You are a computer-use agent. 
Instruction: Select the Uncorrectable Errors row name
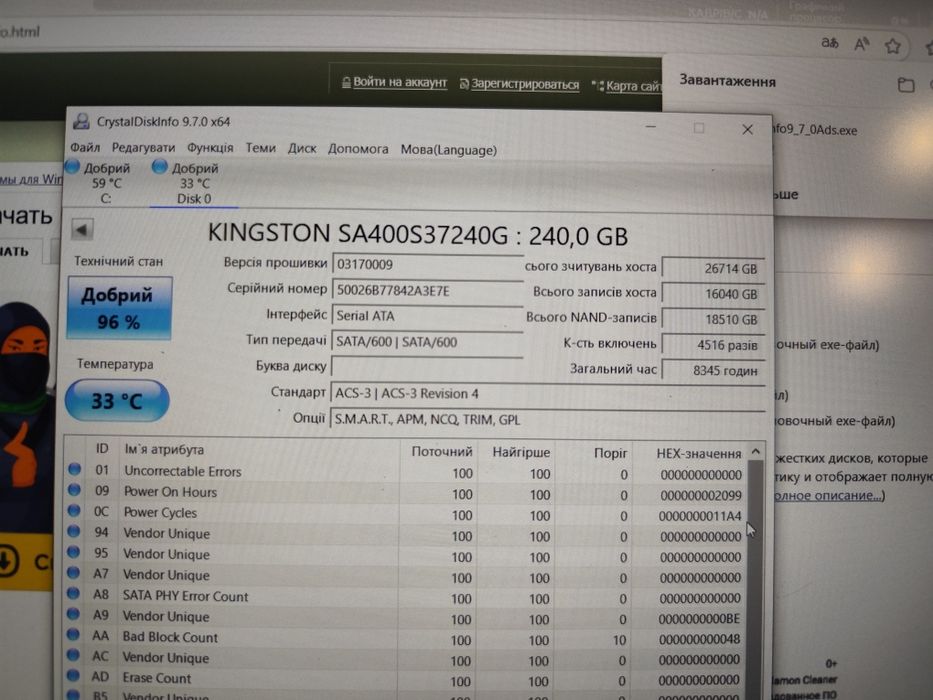coord(183,471)
